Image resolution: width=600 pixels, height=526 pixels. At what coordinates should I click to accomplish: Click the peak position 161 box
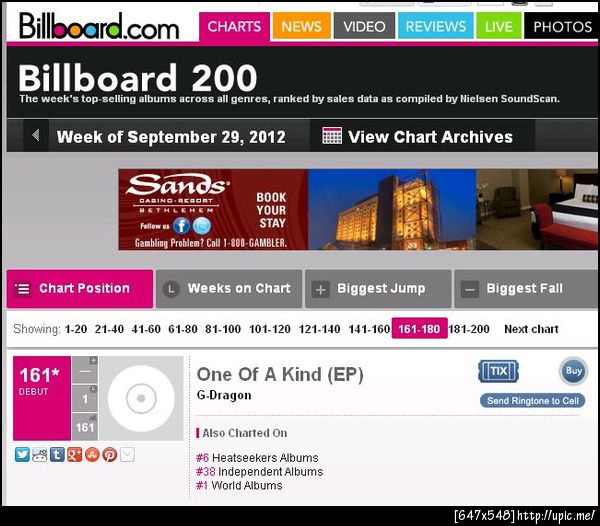point(85,427)
